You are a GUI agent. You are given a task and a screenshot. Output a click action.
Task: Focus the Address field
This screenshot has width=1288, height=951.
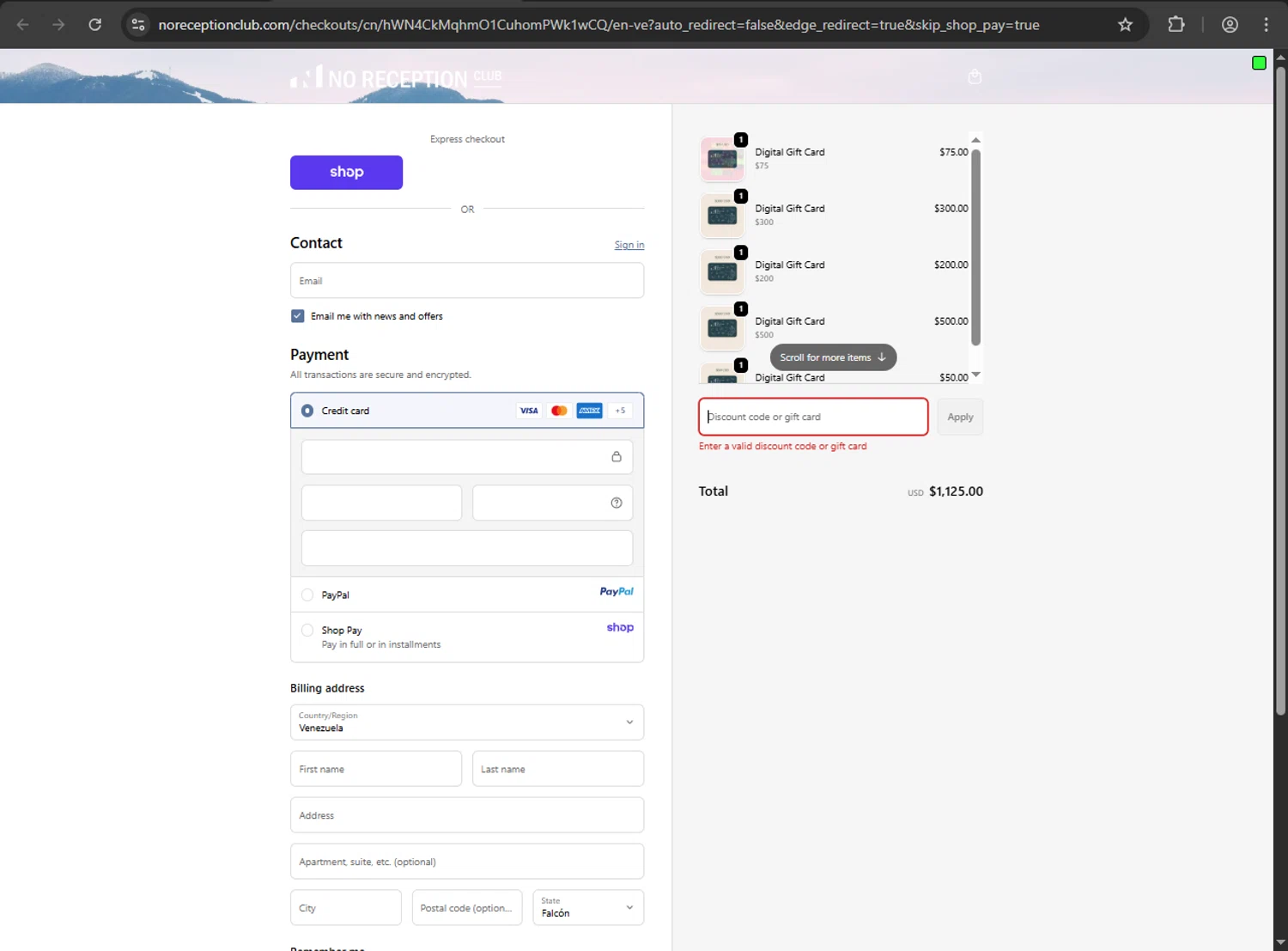tap(467, 815)
